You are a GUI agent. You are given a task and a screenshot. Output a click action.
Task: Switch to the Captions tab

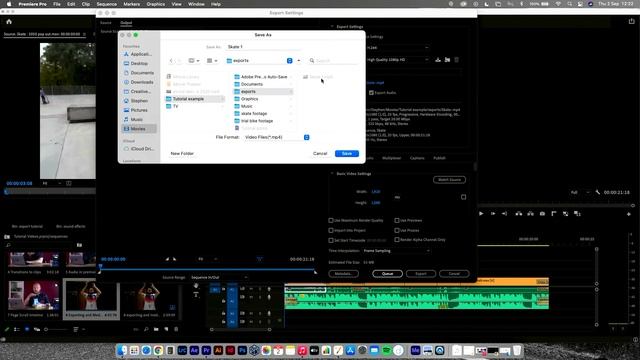point(417,158)
